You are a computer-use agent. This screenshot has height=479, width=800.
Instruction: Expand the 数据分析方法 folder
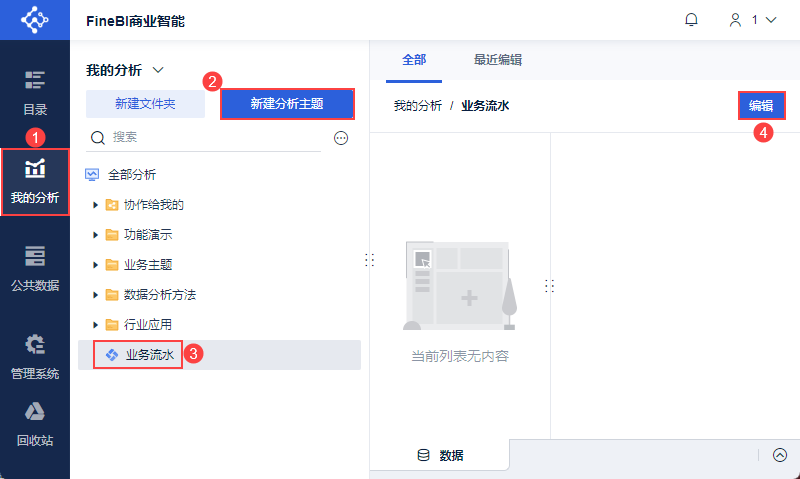pyautogui.click(x=96, y=295)
